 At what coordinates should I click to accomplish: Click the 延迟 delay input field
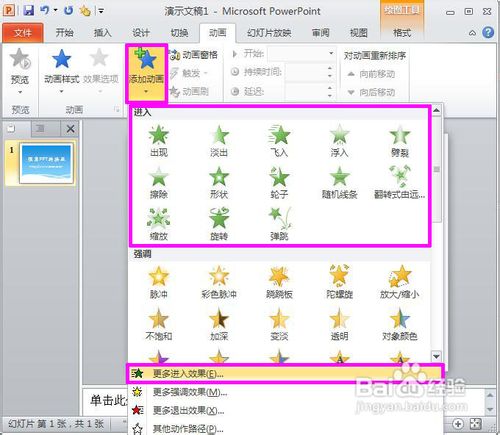(305, 91)
